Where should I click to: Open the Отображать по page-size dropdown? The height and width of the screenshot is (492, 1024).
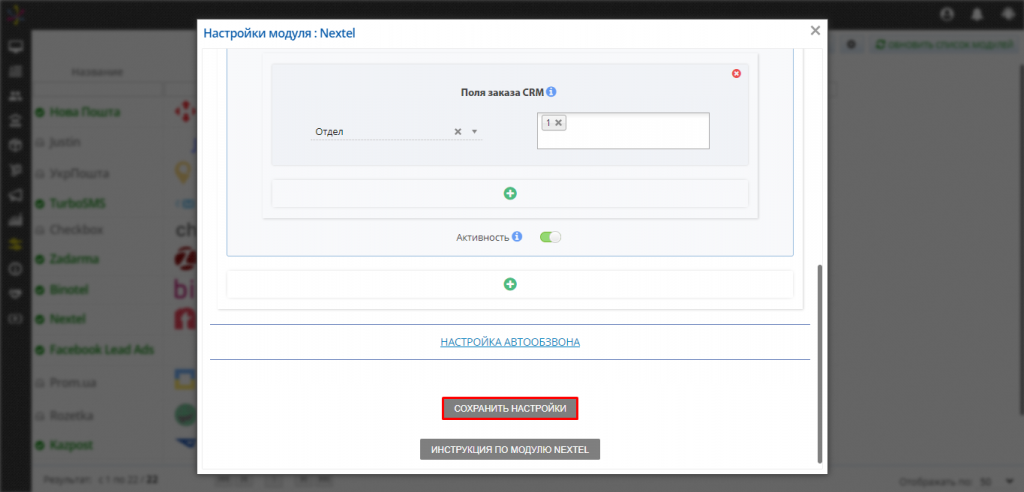pos(995,480)
